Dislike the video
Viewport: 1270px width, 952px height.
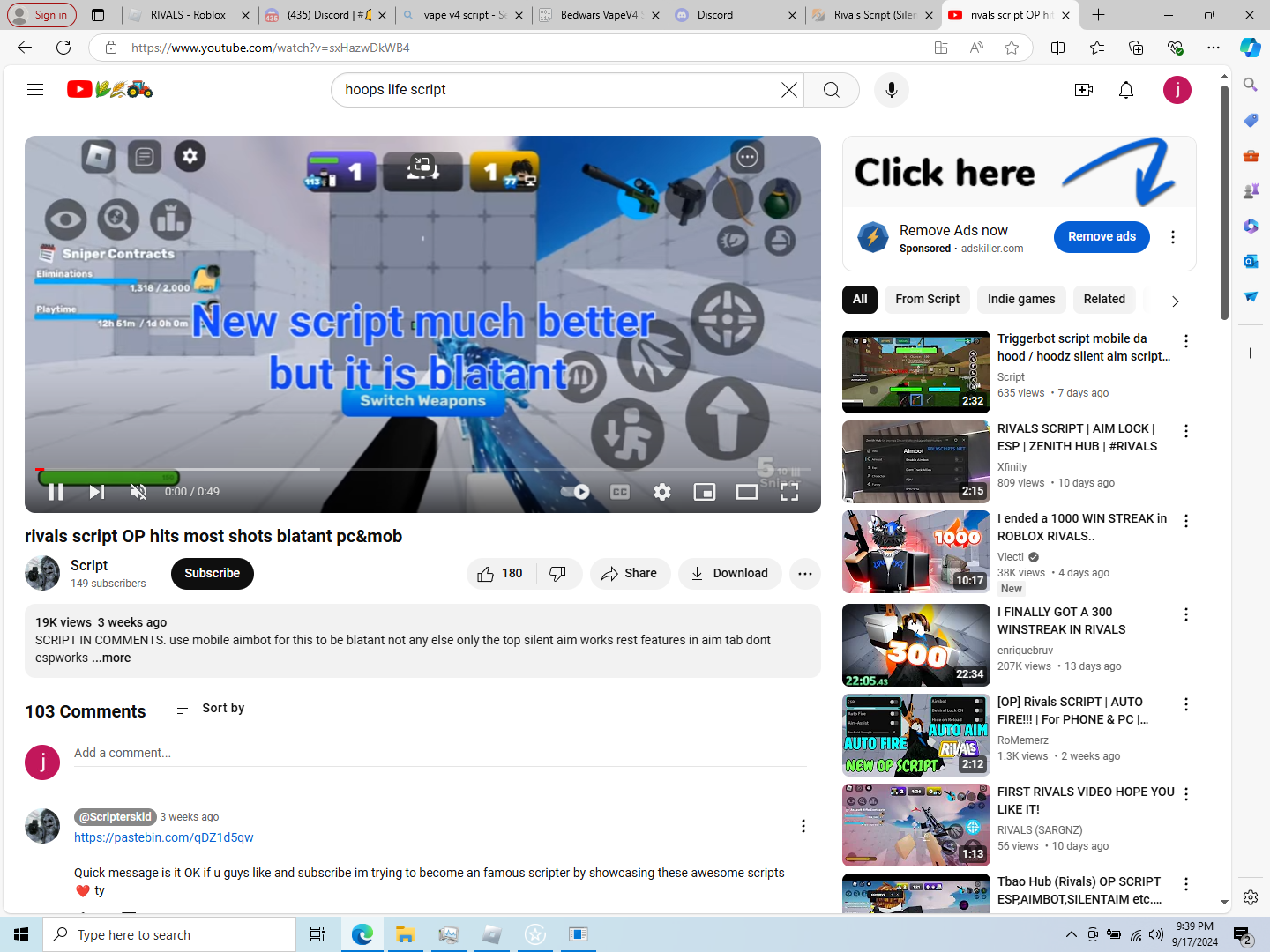557,574
